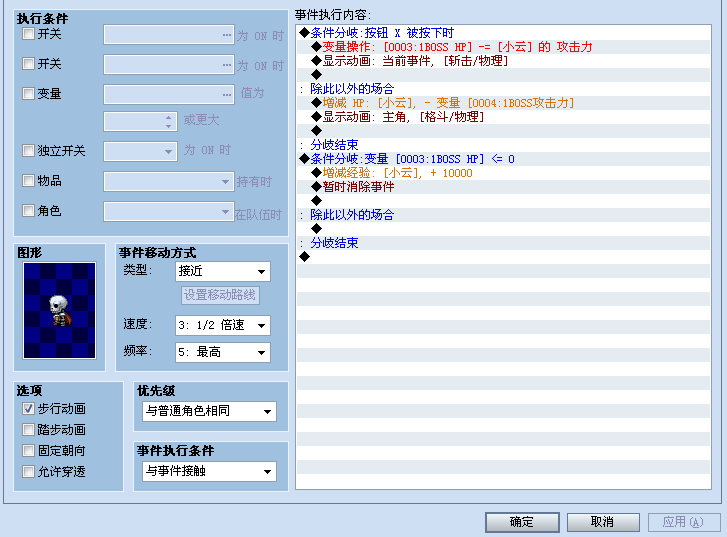Click the spinner arrows beside 或更大

168,121
